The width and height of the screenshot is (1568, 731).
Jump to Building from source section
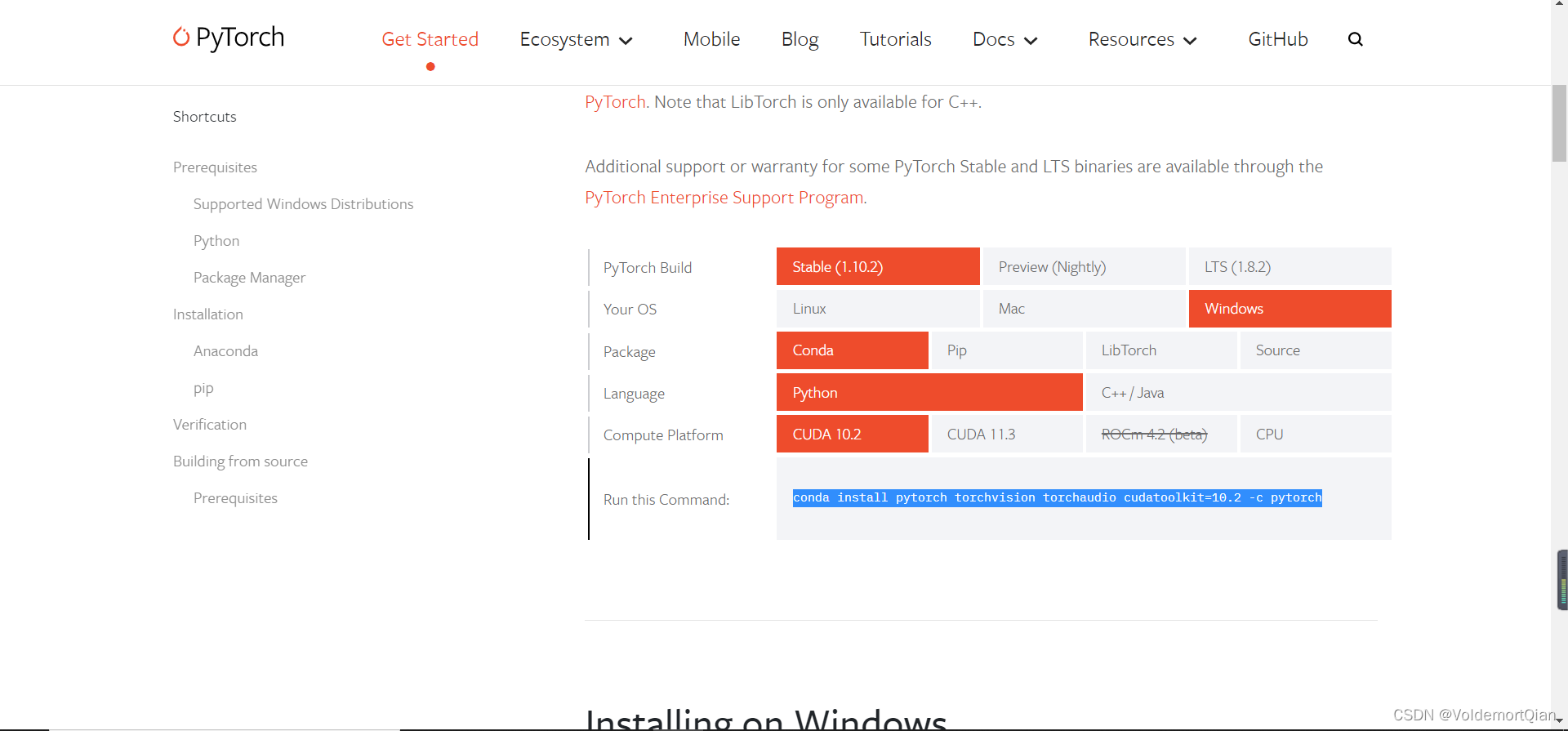click(240, 461)
